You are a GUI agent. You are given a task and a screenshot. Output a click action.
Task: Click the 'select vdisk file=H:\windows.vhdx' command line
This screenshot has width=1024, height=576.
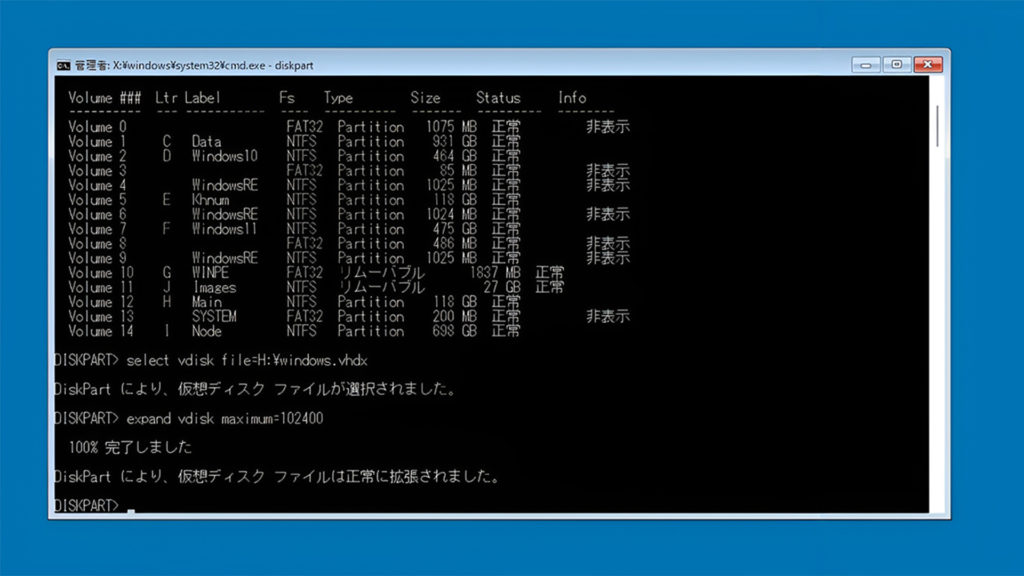[238, 359]
